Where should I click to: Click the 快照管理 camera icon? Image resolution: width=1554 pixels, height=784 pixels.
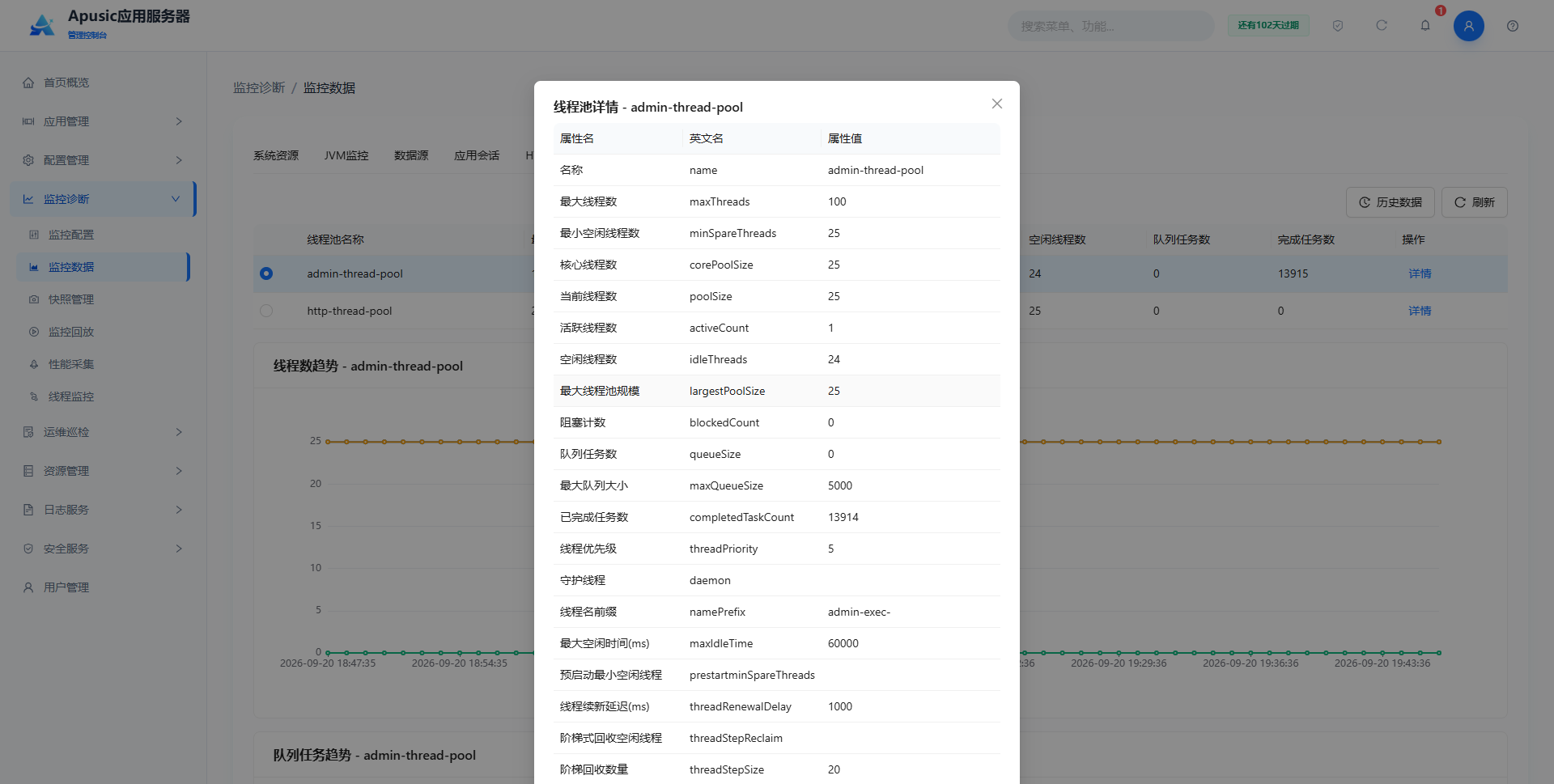point(34,299)
